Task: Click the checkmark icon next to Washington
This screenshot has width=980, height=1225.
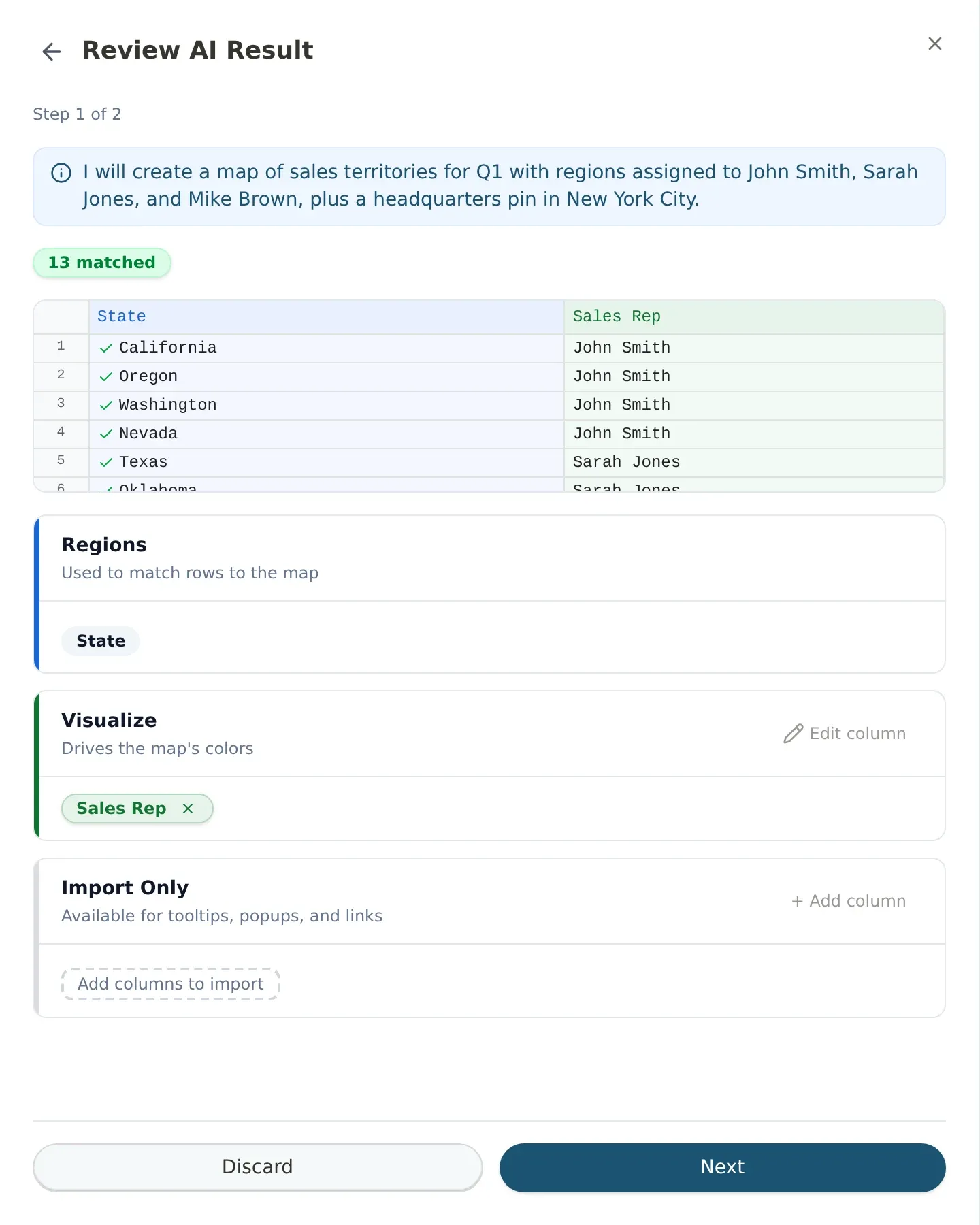Action: pyautogui.click(x=106, y=406)
